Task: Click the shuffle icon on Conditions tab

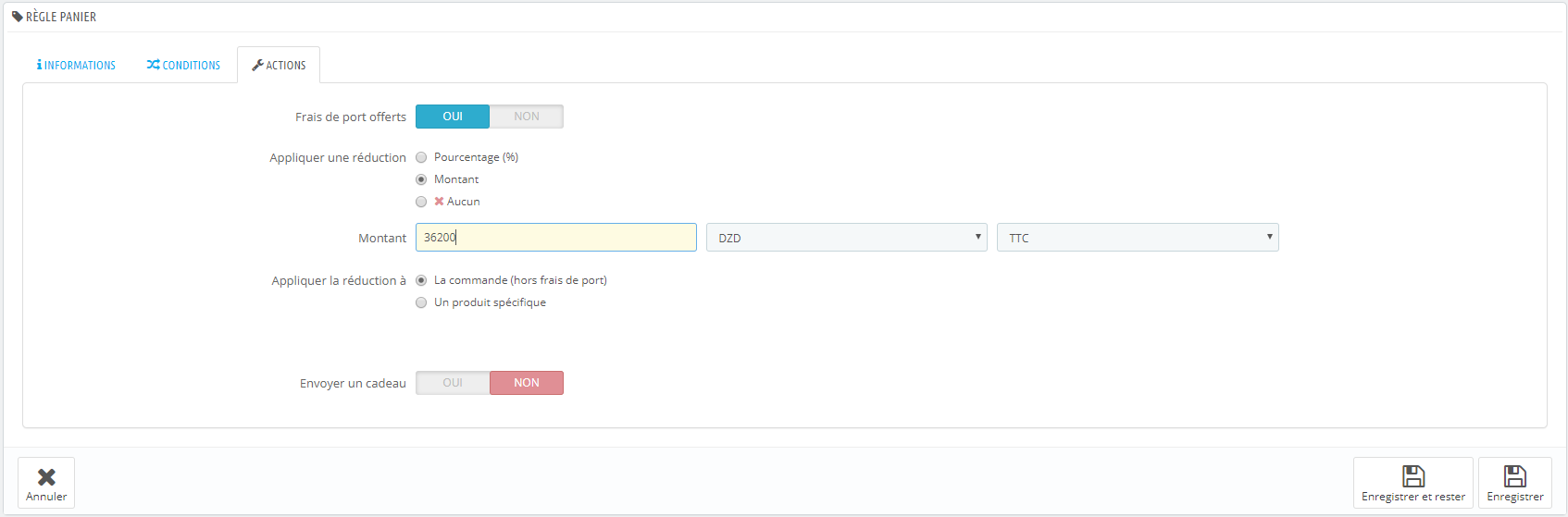Action: pyautogui.click(x=153, y=65)
